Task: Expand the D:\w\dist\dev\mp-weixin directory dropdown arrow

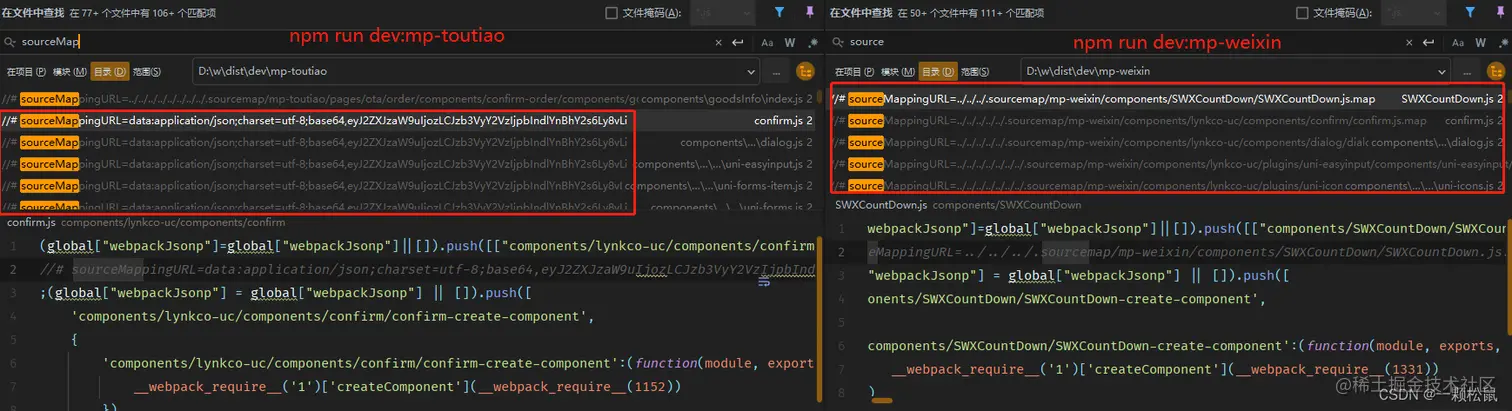Action: click(x=1442, y=72)
